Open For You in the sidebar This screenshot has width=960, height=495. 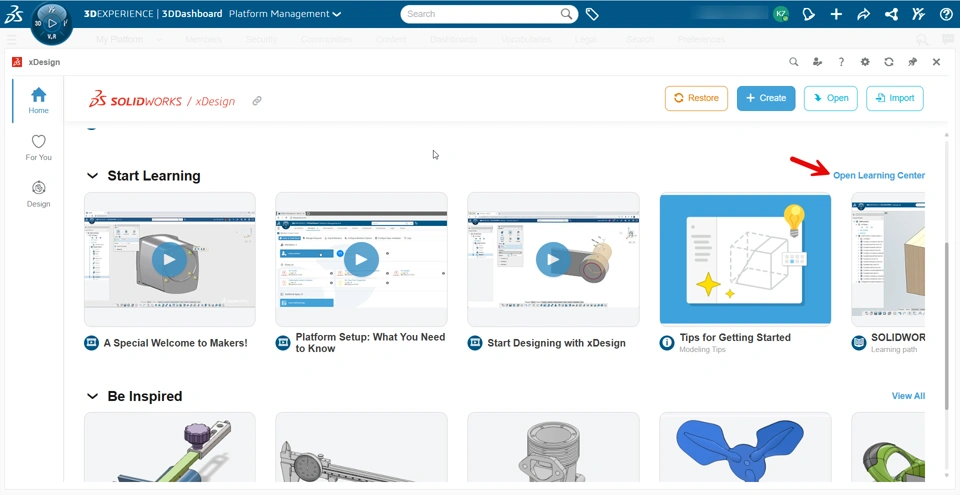(39, 148)
